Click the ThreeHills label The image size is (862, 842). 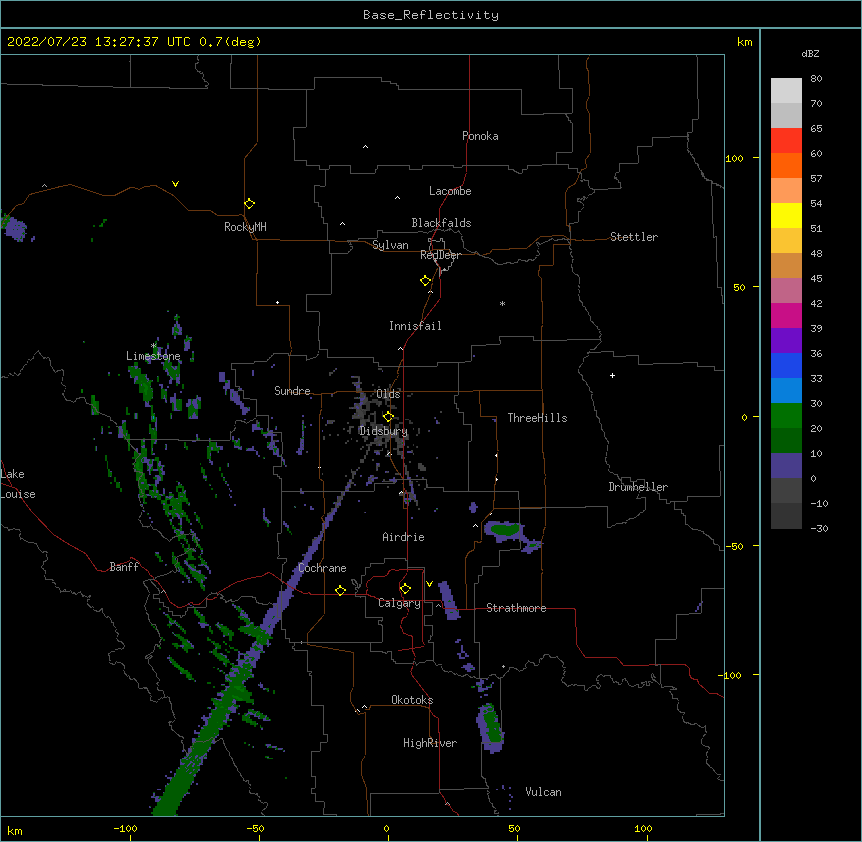pyautogui.click(x=537, y=418)
